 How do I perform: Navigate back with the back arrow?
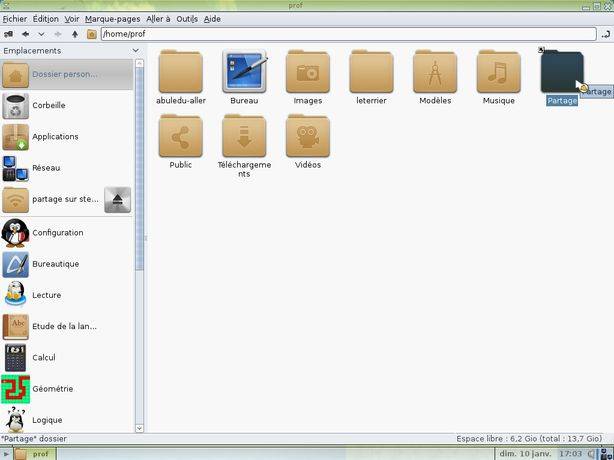(x=25, y=34)
